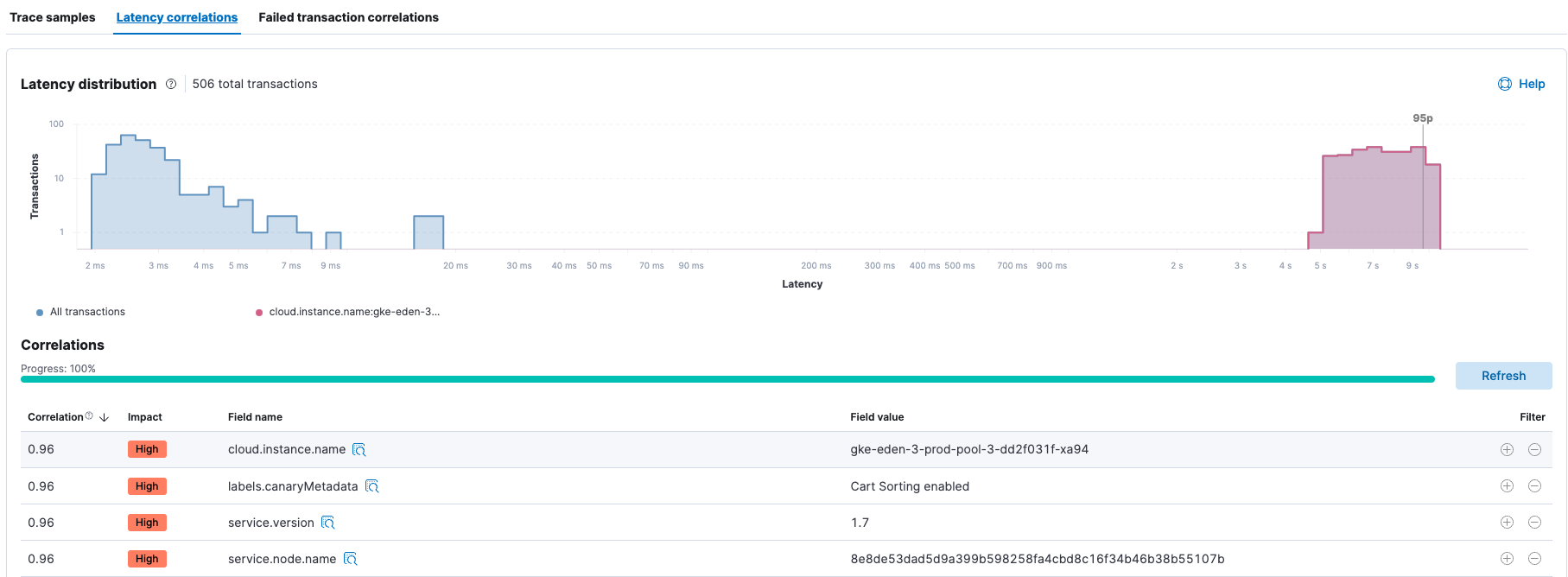
Task: Inspect service.node.name field icon
Action: tap(351, 559)
